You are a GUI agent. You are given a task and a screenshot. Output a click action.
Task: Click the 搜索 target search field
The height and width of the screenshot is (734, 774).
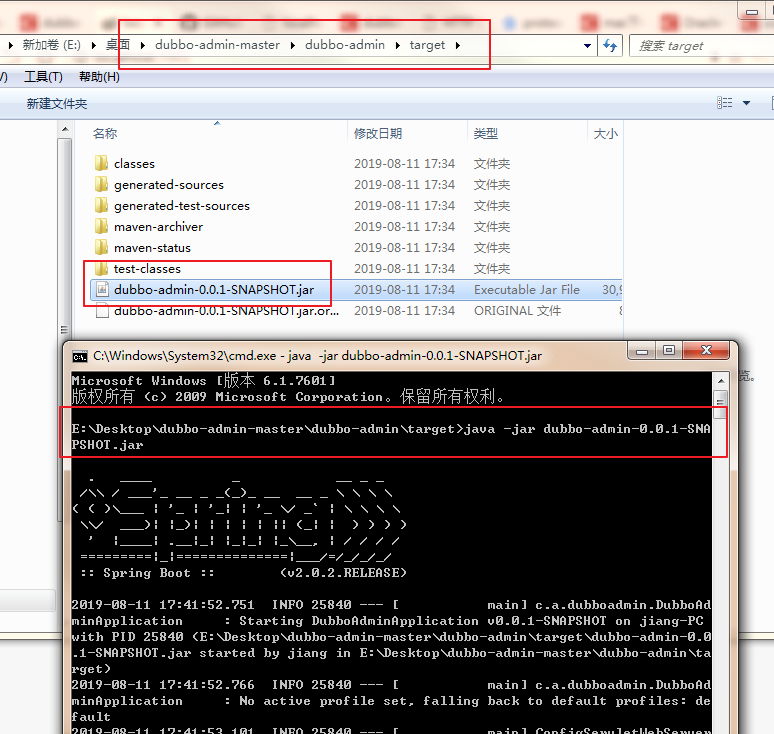pyautogui.click(x=701, y=46)
